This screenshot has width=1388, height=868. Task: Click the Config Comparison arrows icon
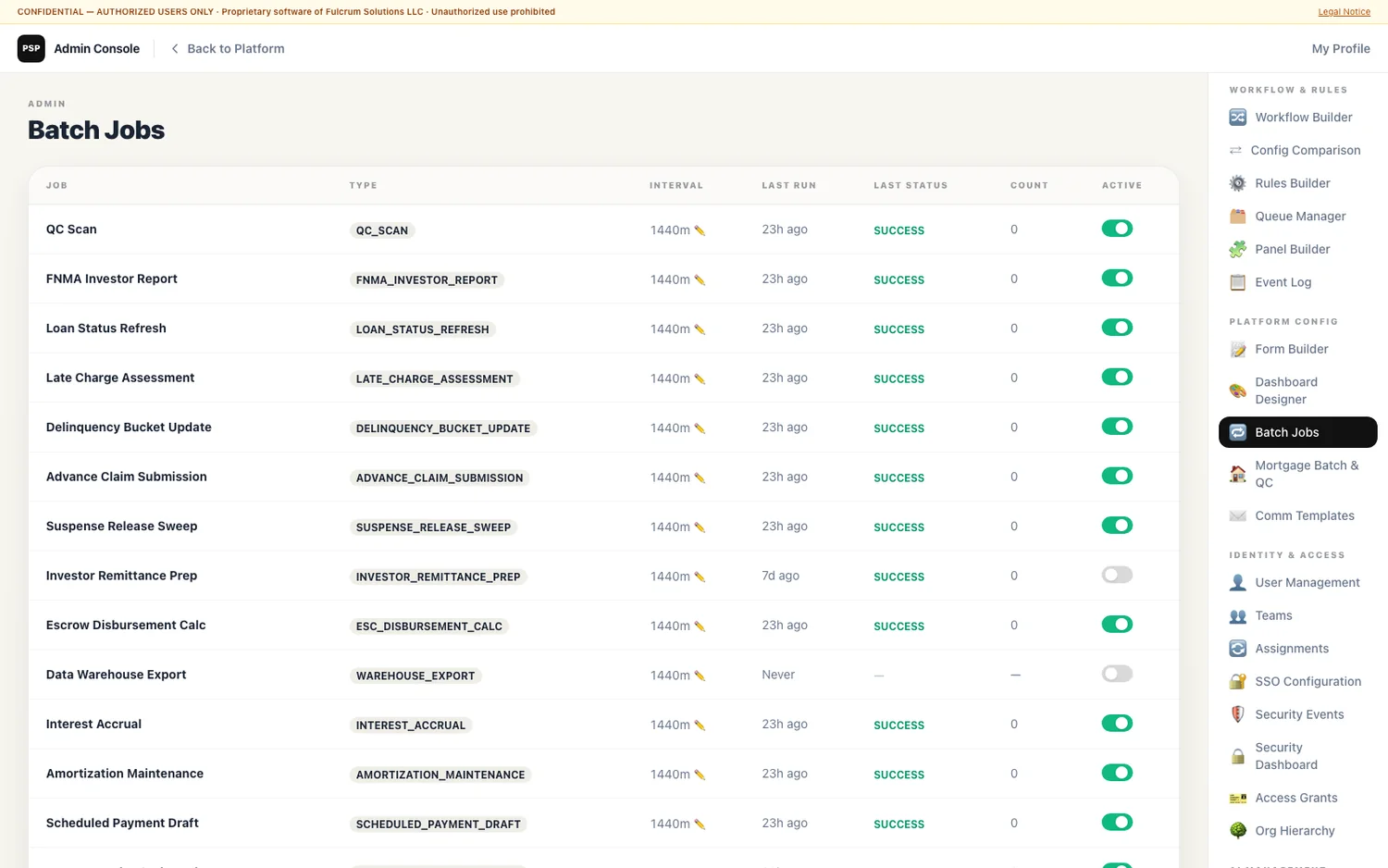tap(1235, 150)
